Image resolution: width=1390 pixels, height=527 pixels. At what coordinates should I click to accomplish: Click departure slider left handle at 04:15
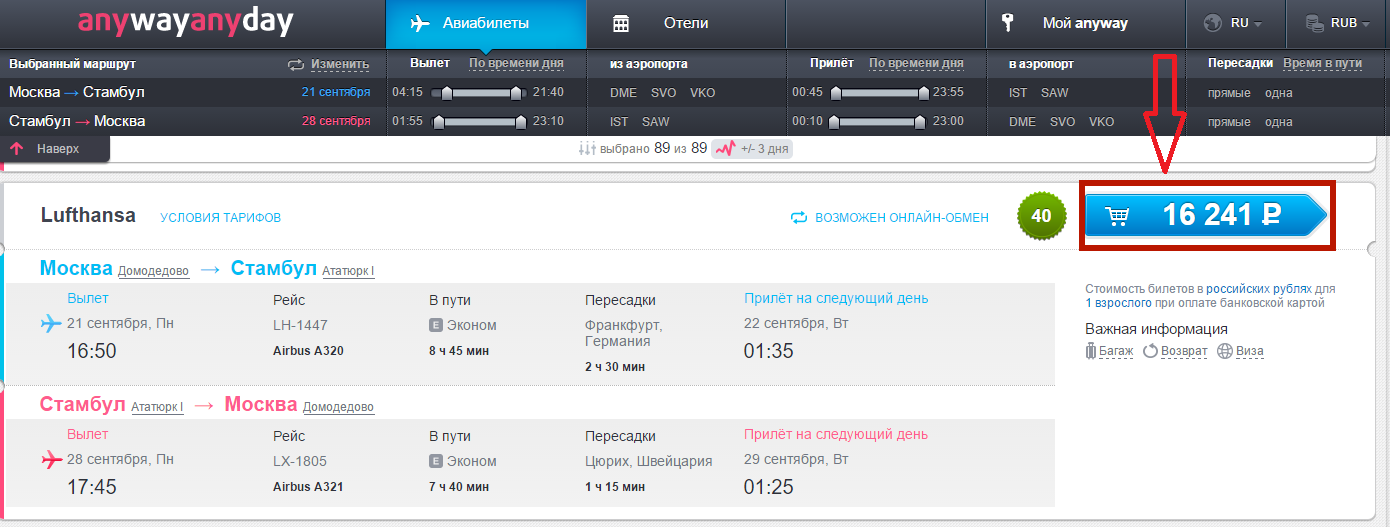[x=447, y=93]
